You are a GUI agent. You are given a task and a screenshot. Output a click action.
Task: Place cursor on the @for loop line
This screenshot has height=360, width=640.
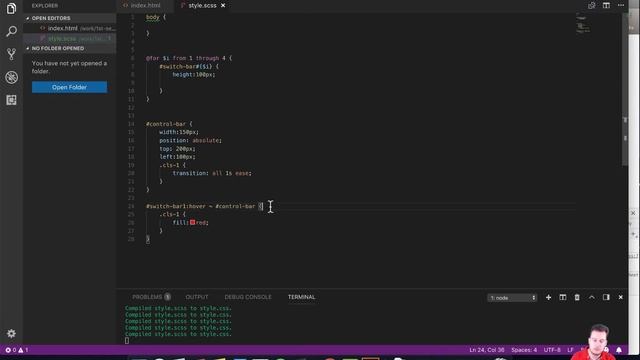(x=189, y=58)
